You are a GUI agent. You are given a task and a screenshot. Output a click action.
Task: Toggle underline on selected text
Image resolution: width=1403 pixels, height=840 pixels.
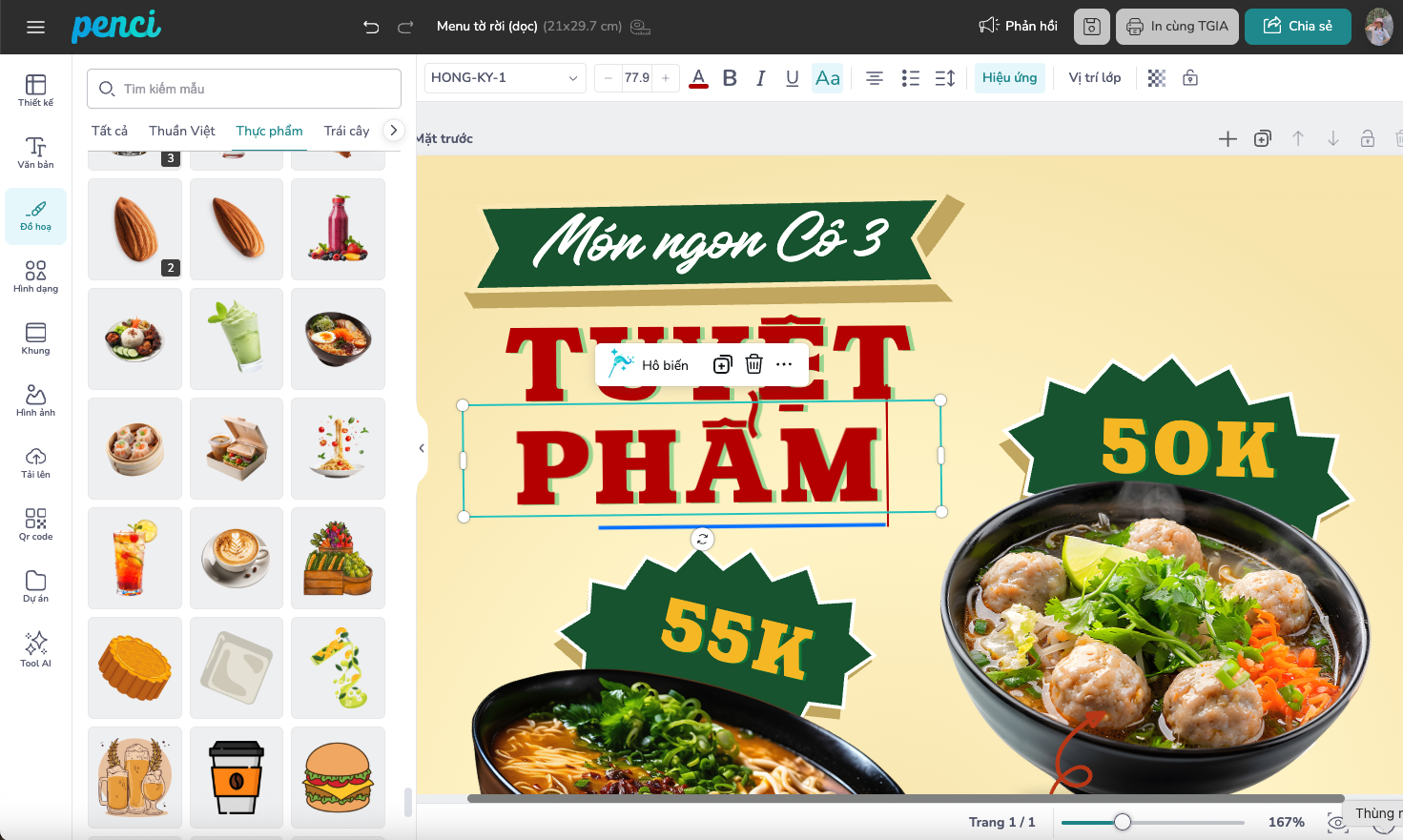coord(792,78)
